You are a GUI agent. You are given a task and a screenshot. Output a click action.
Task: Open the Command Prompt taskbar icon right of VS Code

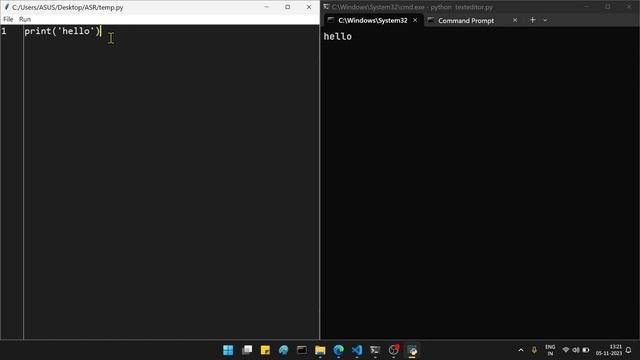click(x=375, y=350)
